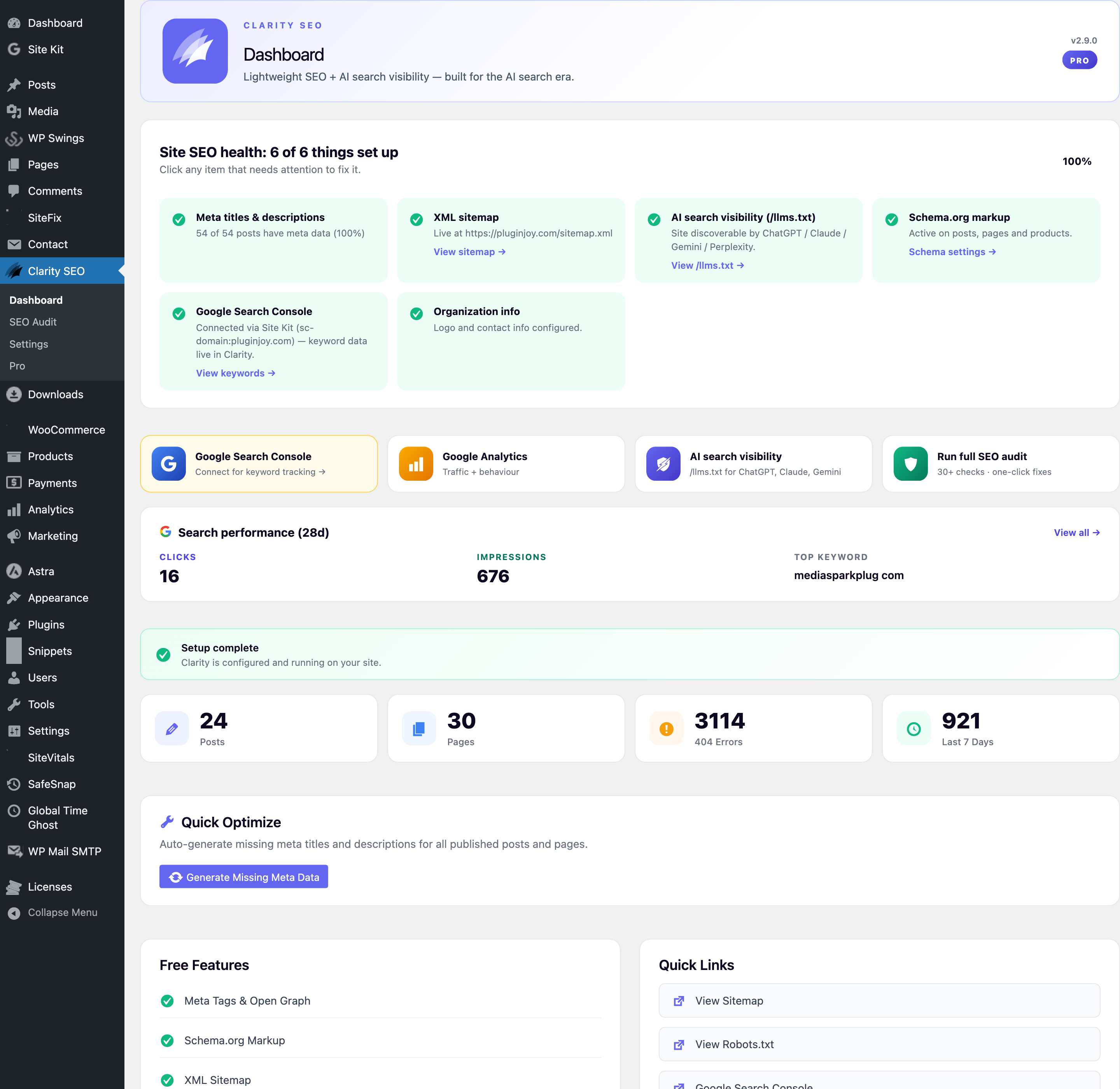Click the Downloads arrow icon
Image resolution: width=1120 pixels, height=1089 pixels.
coord(14,395)
